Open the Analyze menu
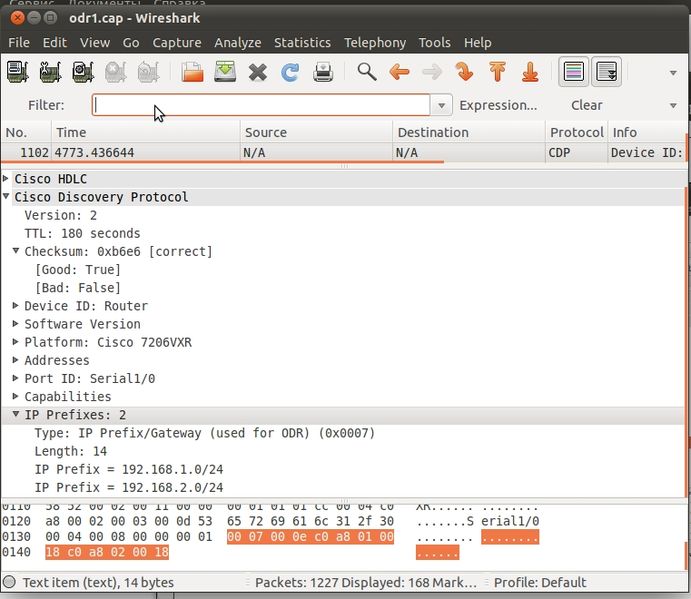This screenshot has height=599, width=691. coord(238,43)
